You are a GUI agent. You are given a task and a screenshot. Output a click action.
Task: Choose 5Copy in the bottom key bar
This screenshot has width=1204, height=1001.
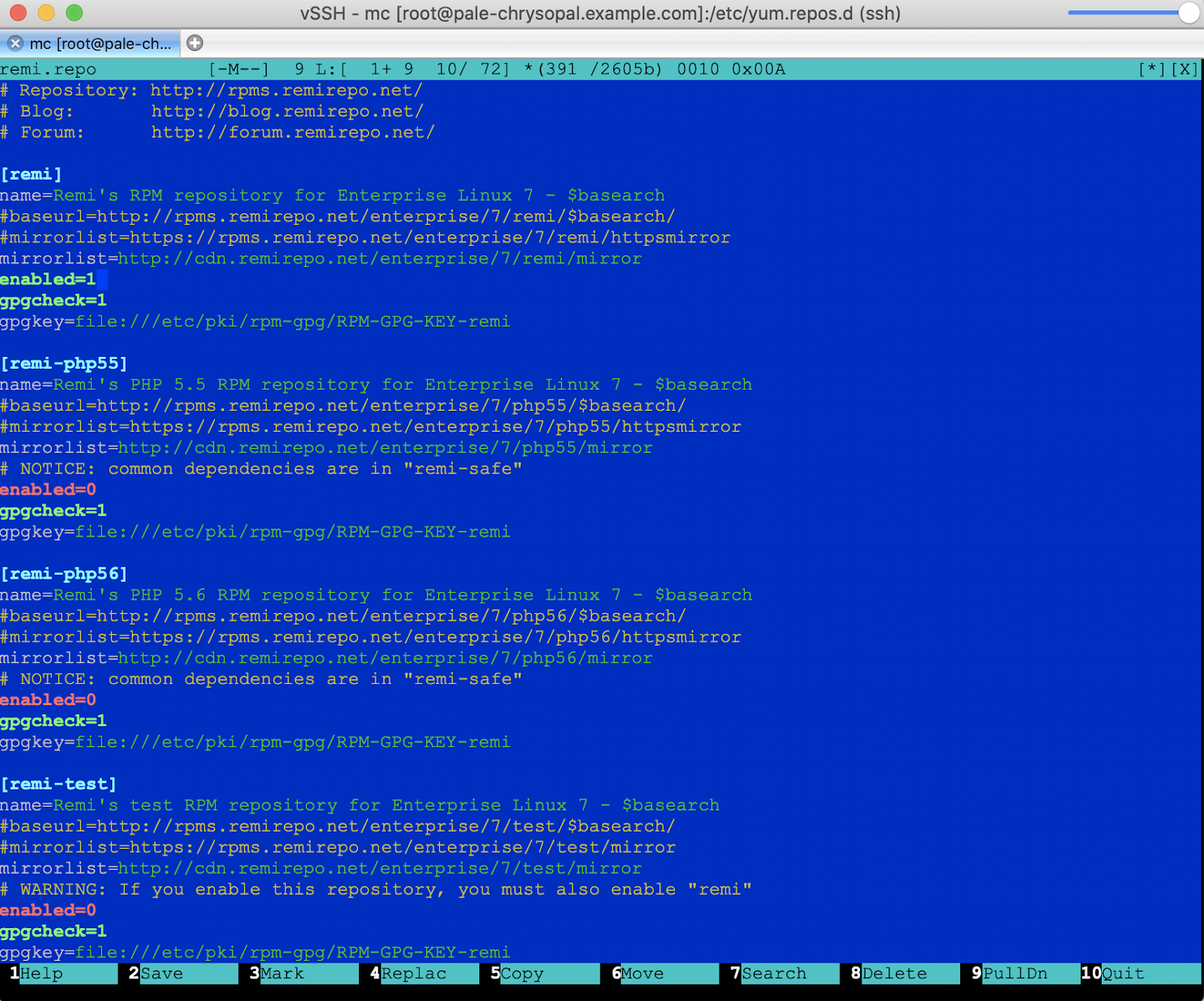point(545,973)
